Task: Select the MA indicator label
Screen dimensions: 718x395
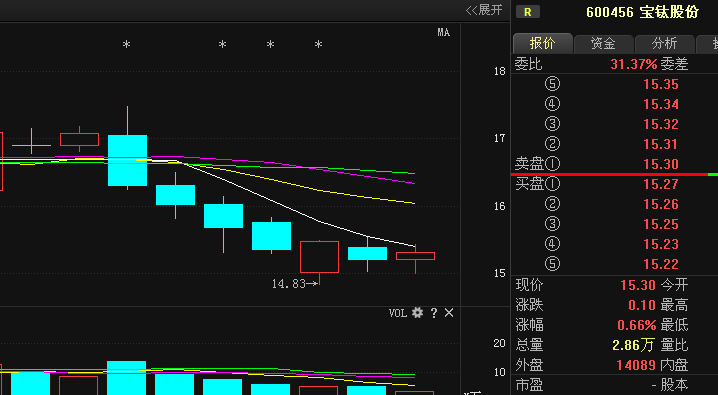Action: point(443,32)
